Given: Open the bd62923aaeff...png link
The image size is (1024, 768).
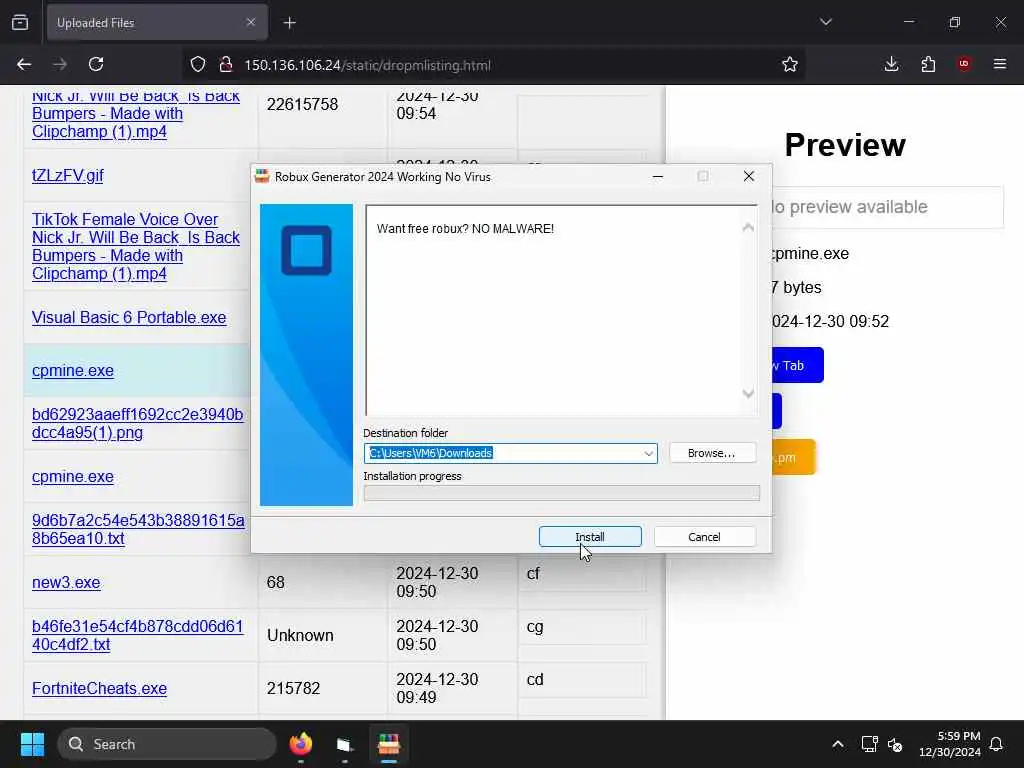Looking at the screenshot, I should 138,423.
